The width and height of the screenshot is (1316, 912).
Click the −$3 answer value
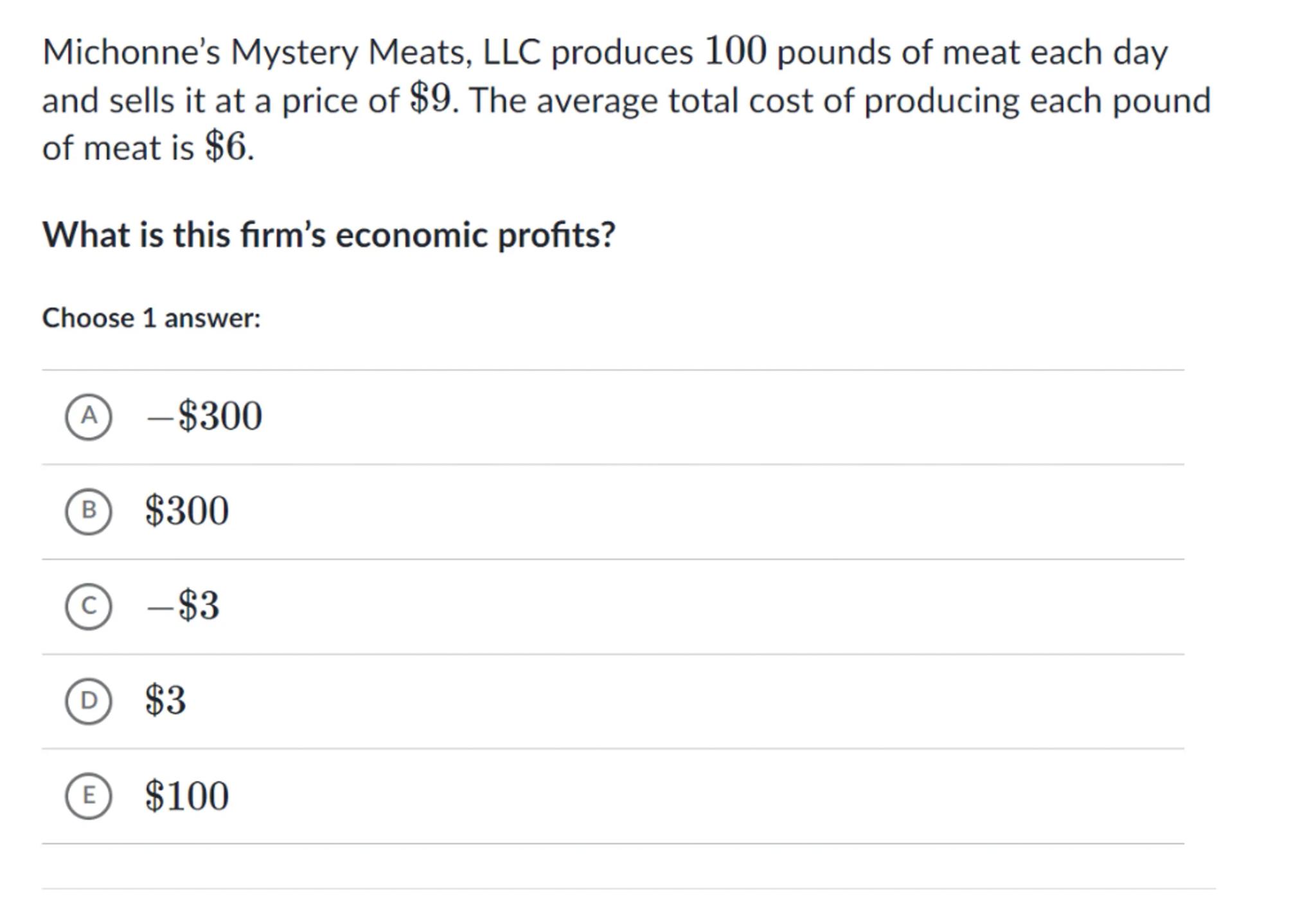click(183, 605)
